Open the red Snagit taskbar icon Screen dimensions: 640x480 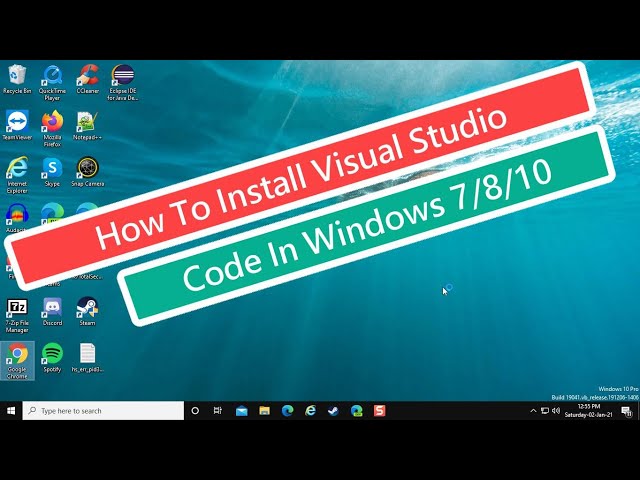coord(380,411)
